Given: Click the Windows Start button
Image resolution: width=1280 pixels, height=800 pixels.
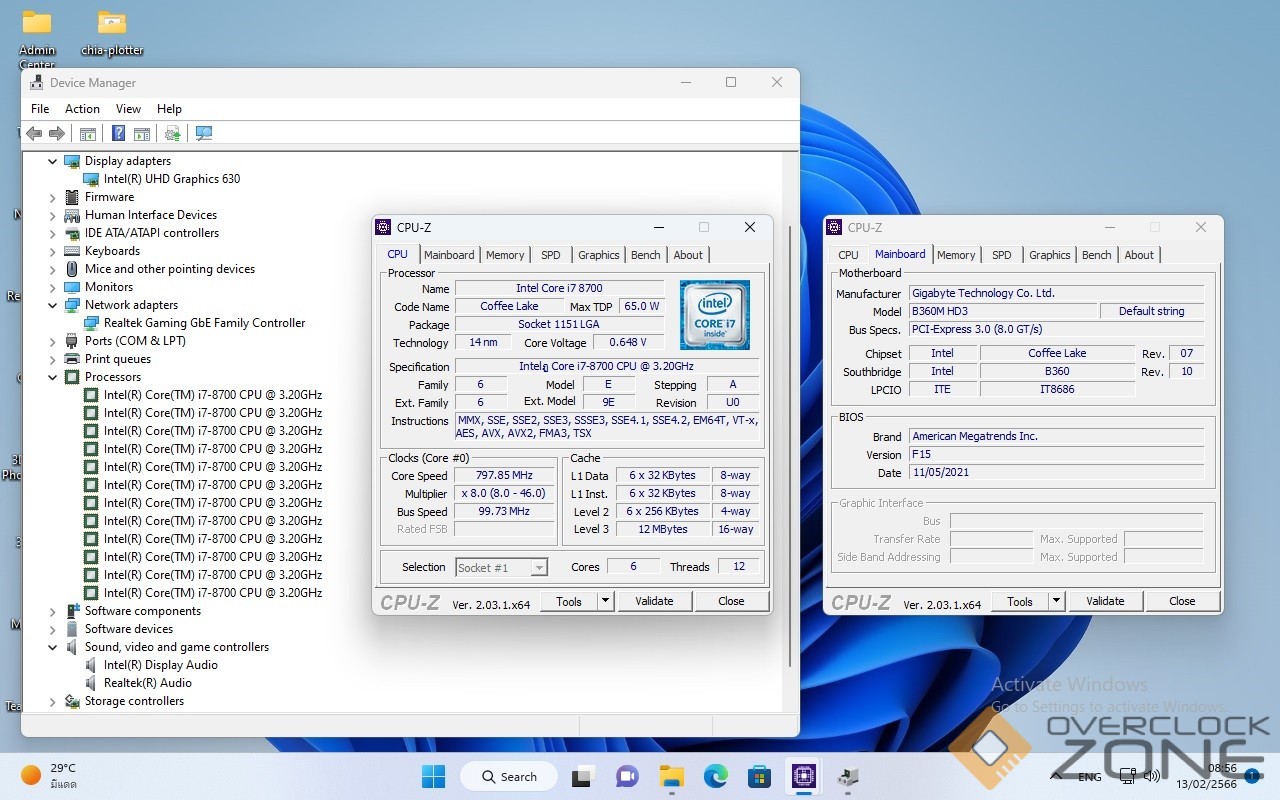Looking at the screenshot, I should coord(433,776).
